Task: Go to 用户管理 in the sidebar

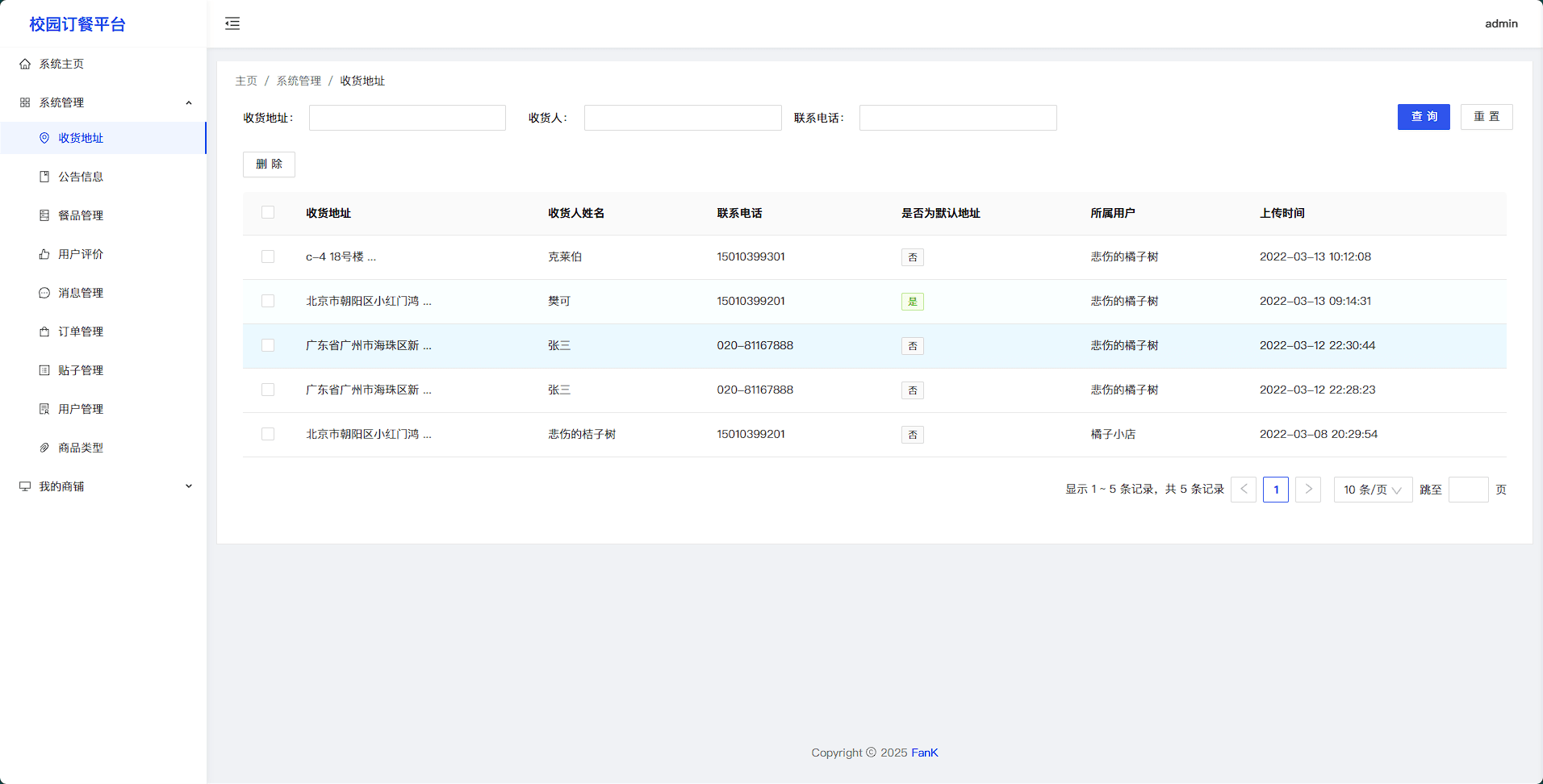Action: click(81, 409)
